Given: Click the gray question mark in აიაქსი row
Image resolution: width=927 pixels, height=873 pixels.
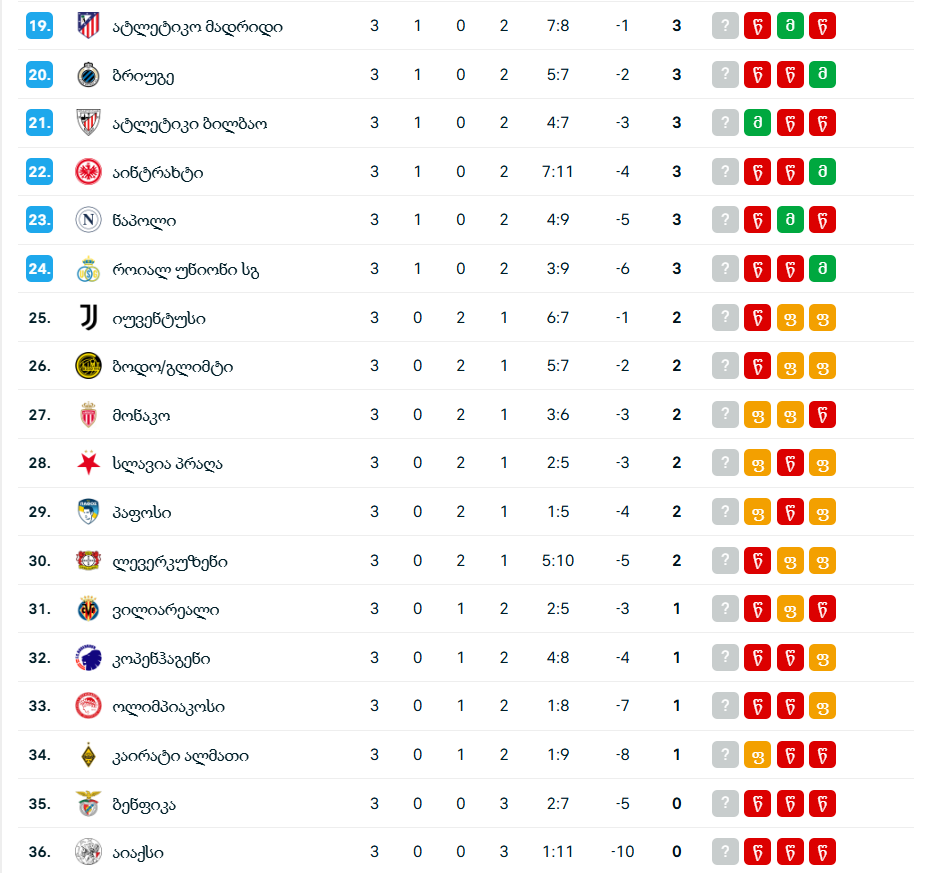Looking at the screenshot, I should pyautogui.click(x=725, y=852).
